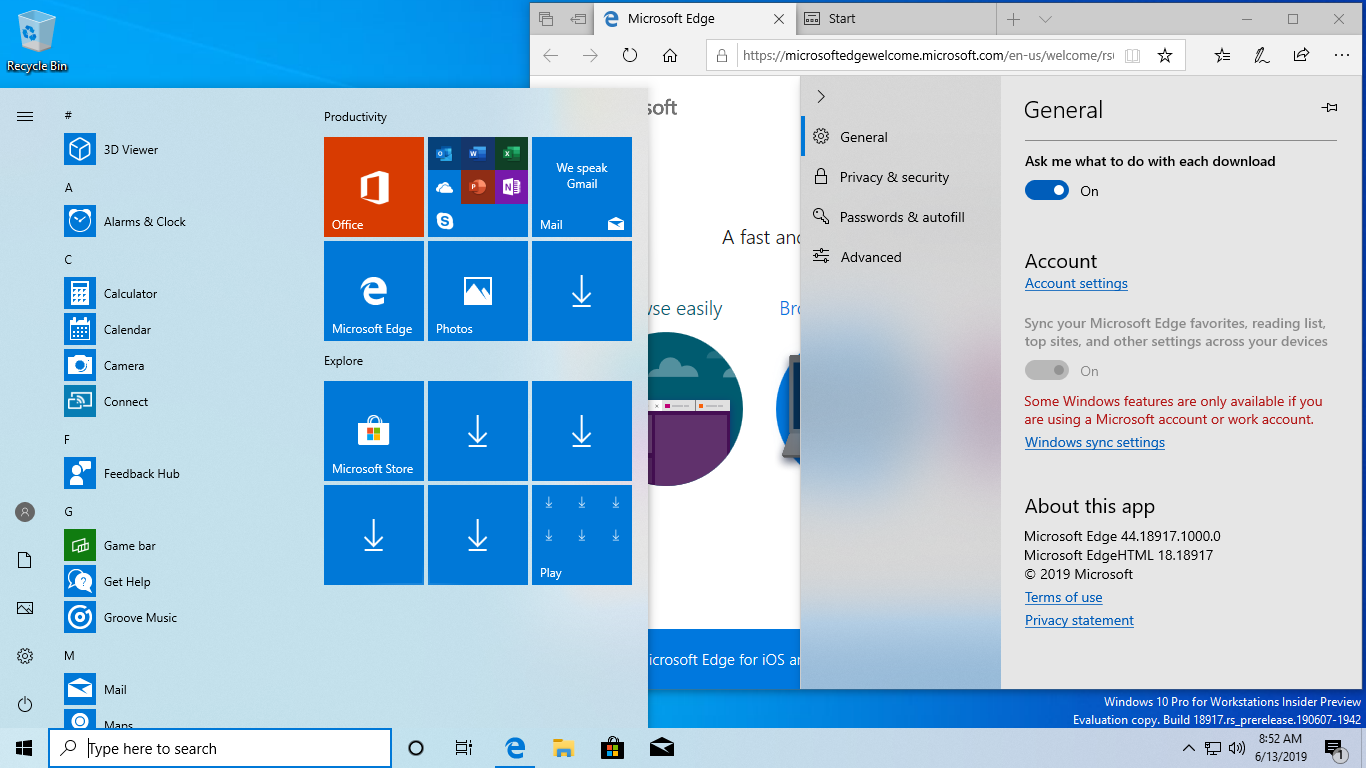Open Terms of use link
Screen dimensions: 1366x768
[x=1063, y=597]
